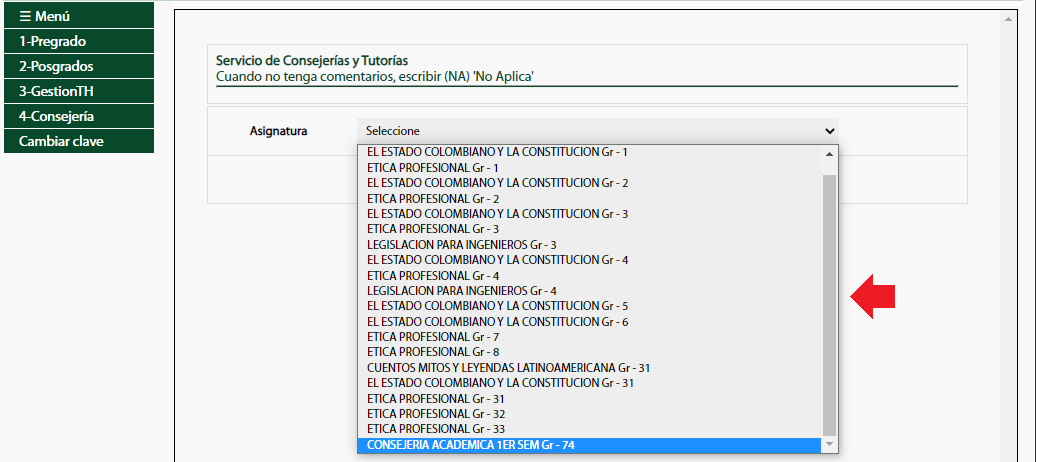Click the dropdown list scroll-up arrow
Viewport: 1037px width, 462px height.
tap(829, 154)
